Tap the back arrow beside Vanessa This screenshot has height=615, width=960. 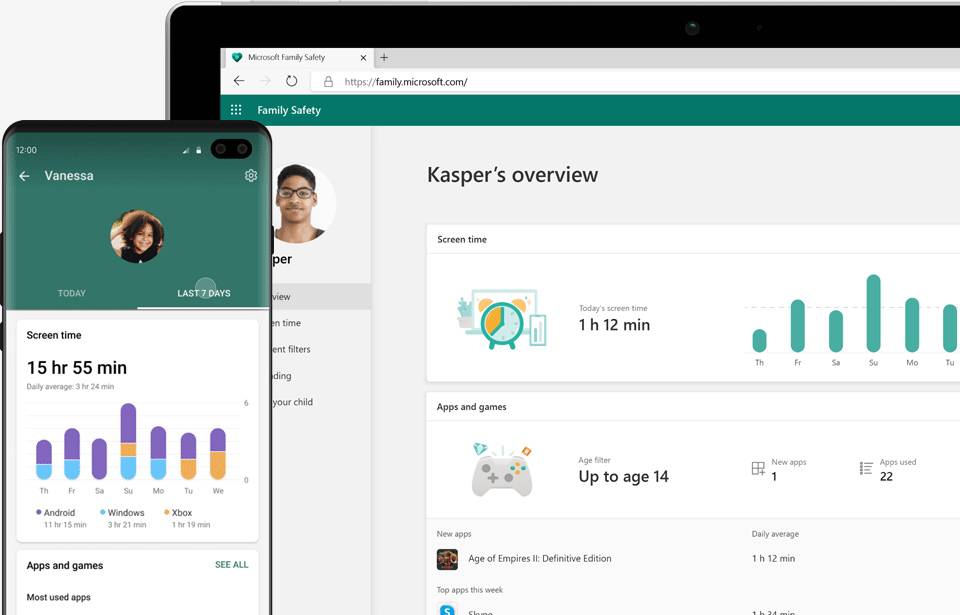(x=24, y=175)
